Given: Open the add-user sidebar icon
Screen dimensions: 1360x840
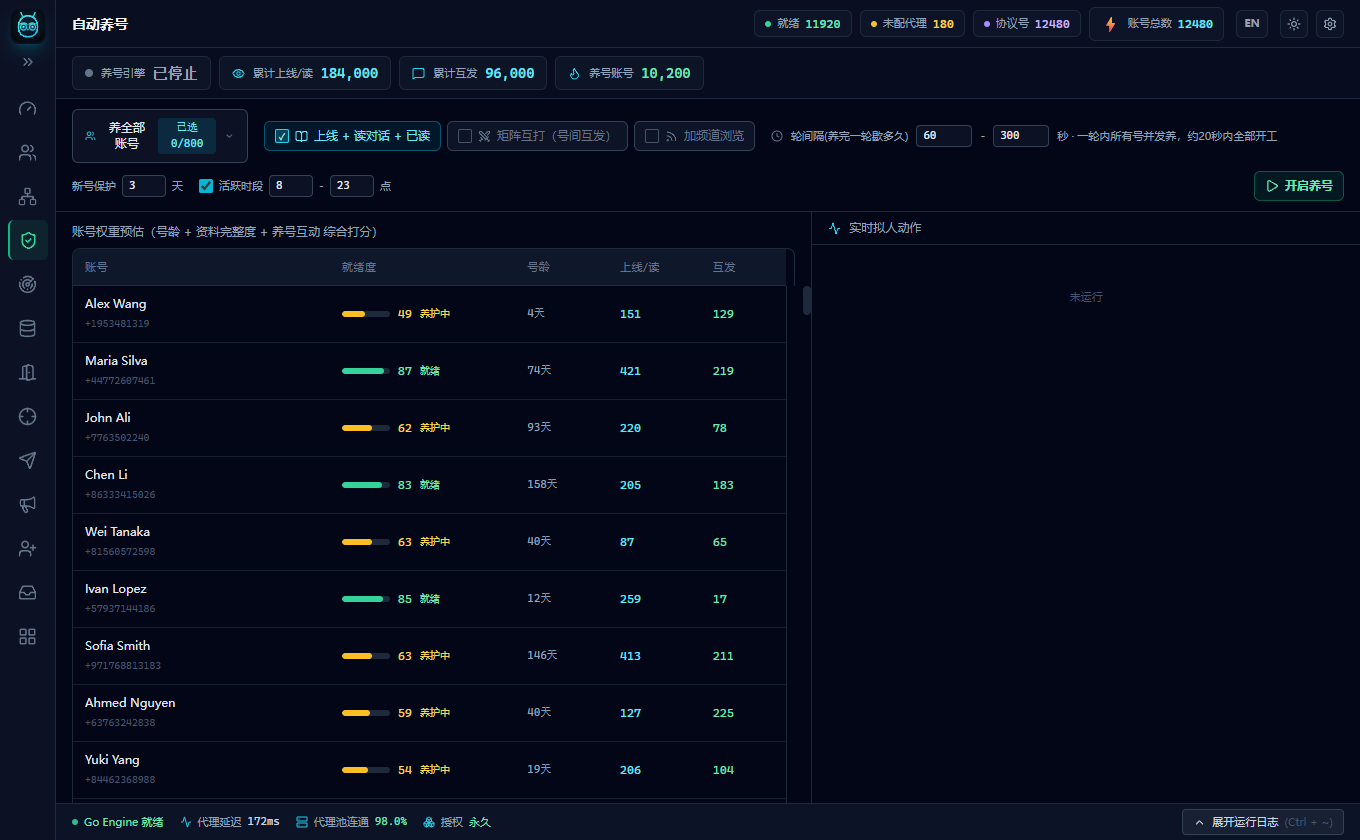Looking at the screenshot, I should tap(28, 548).
